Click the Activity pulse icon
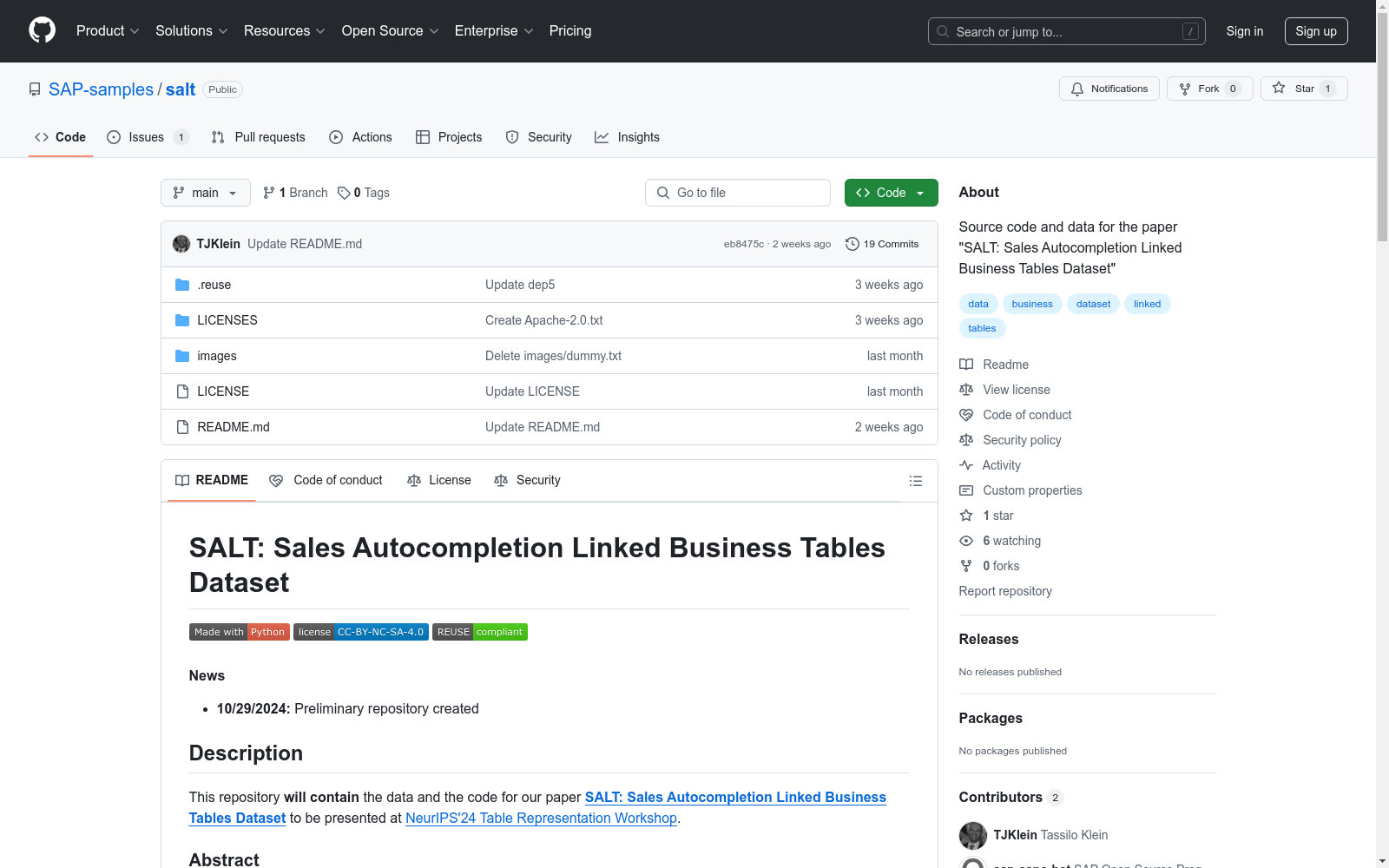The height and width of the screenshot is (868, 1389). pyautogui.click(x=966, y=465)
